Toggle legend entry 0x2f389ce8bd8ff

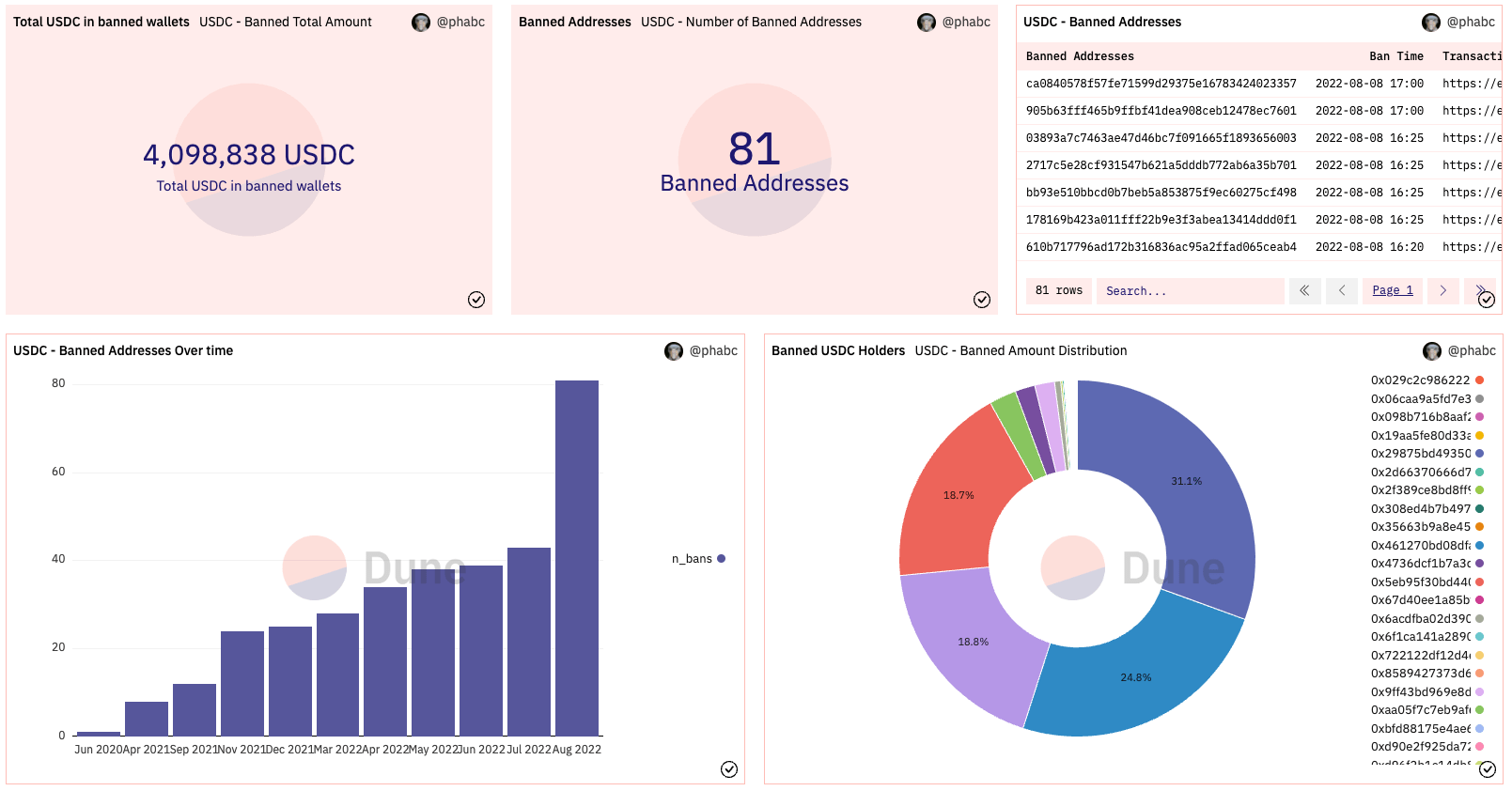(x=1426, y=490)
